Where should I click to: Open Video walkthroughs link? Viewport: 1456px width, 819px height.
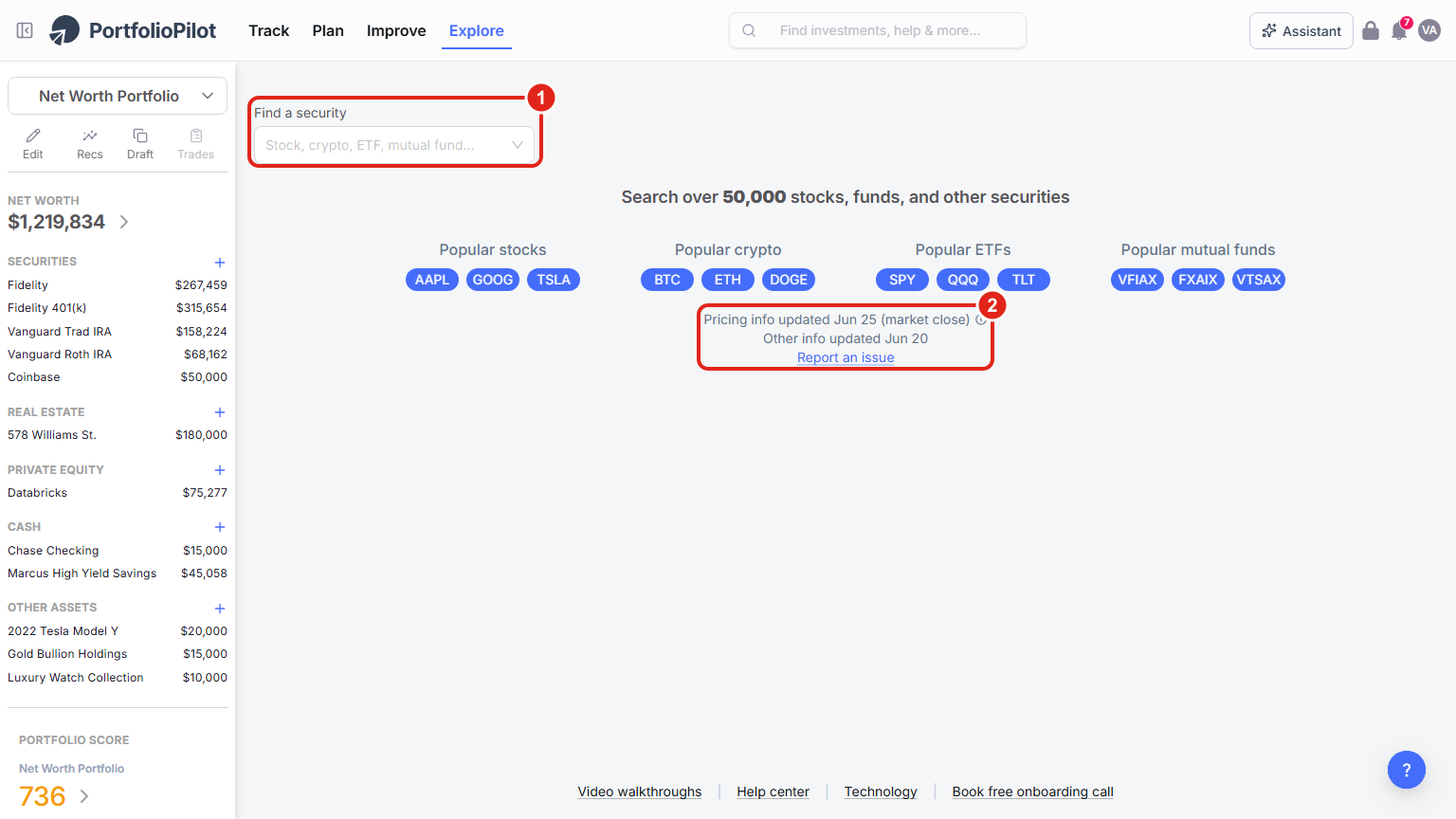640,792
